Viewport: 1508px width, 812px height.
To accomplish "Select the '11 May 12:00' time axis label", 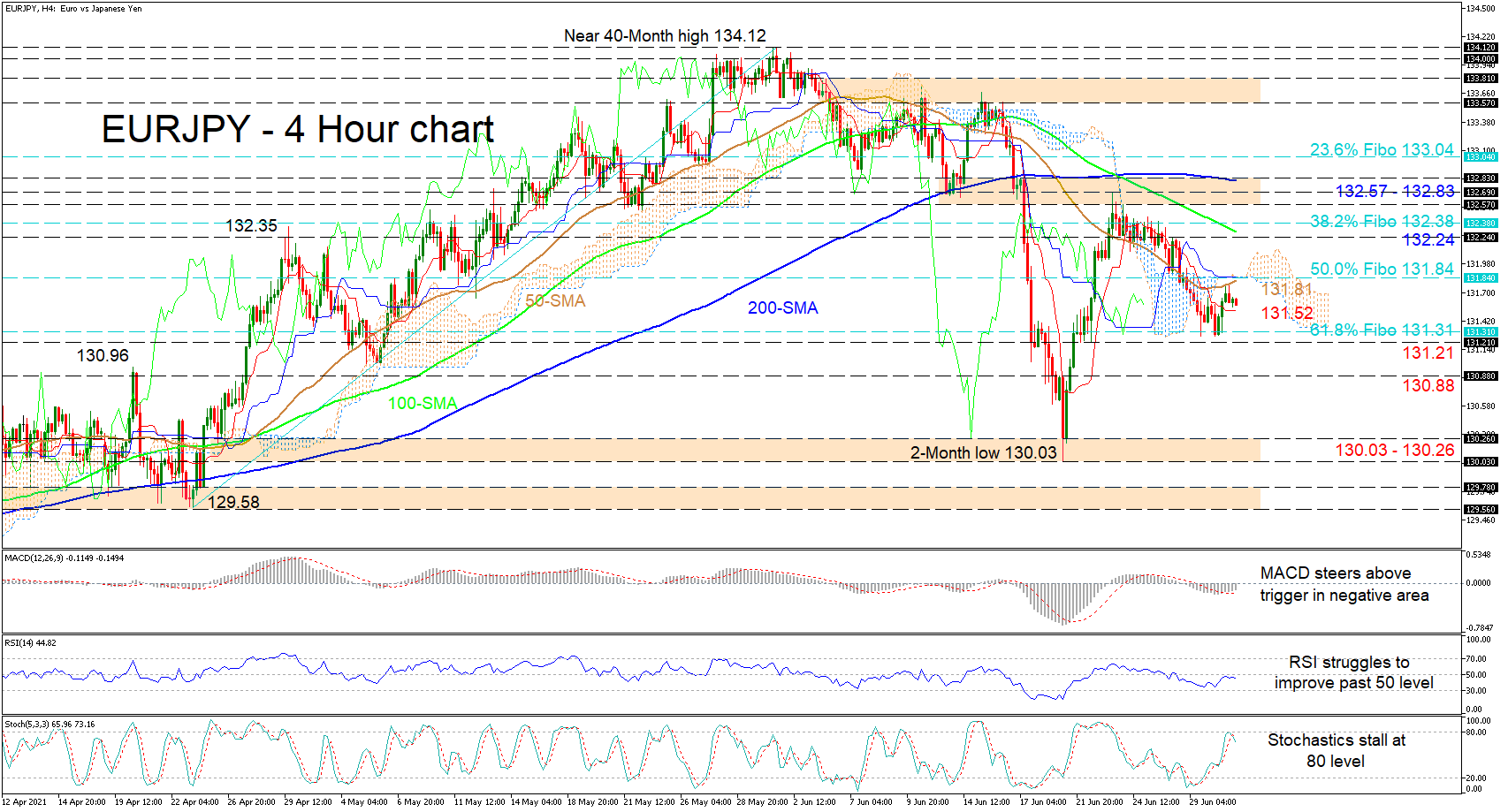I will point(479,802).
